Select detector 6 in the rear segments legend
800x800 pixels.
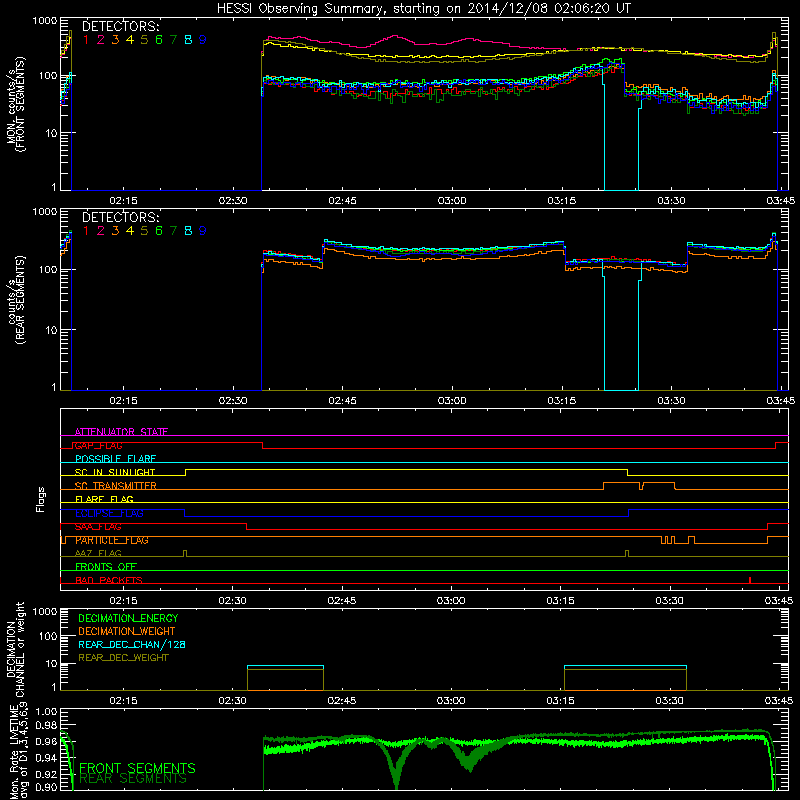159,231
